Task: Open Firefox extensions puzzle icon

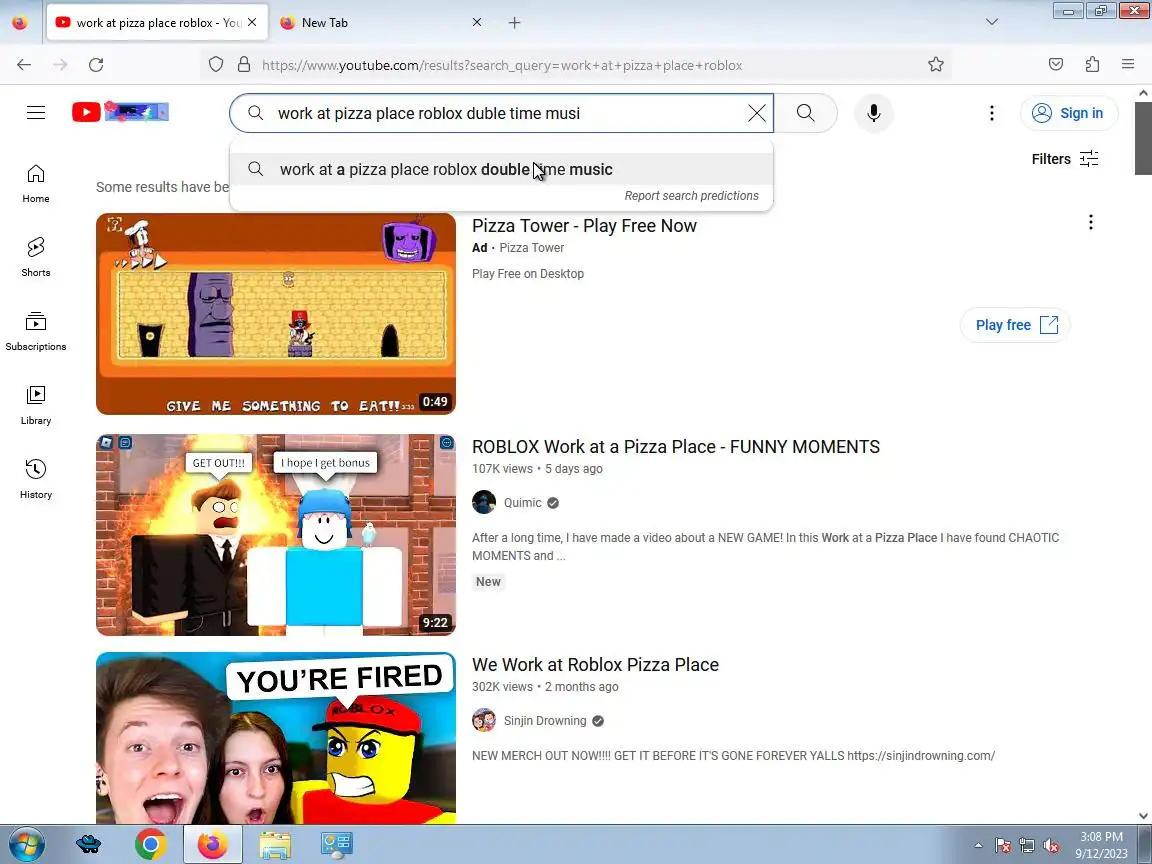Action: (x=1092, y=65)
